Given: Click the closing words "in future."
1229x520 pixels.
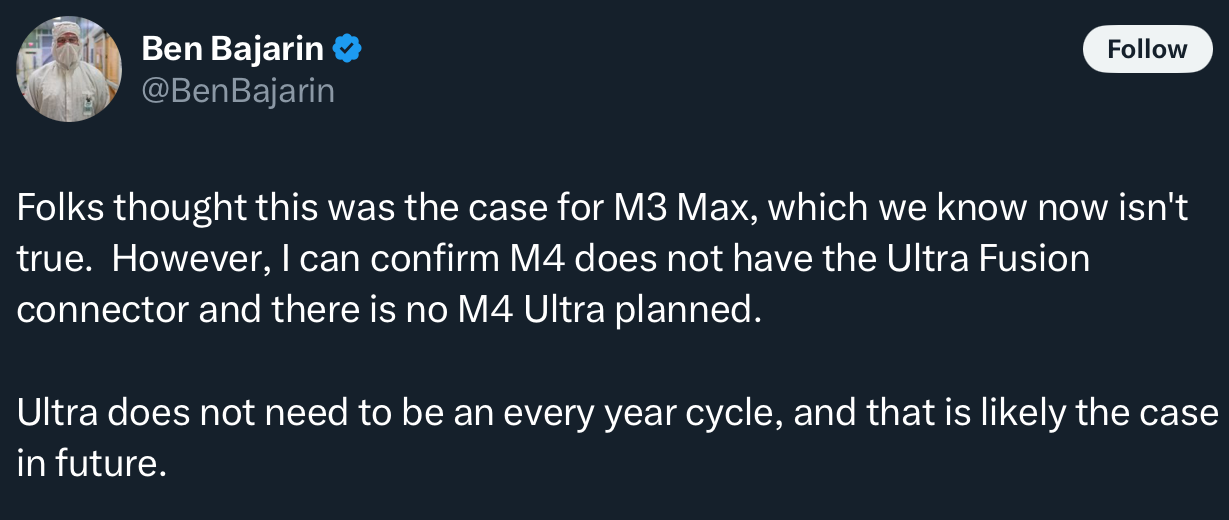Looking at the screenshot, I should pos(88,463).
